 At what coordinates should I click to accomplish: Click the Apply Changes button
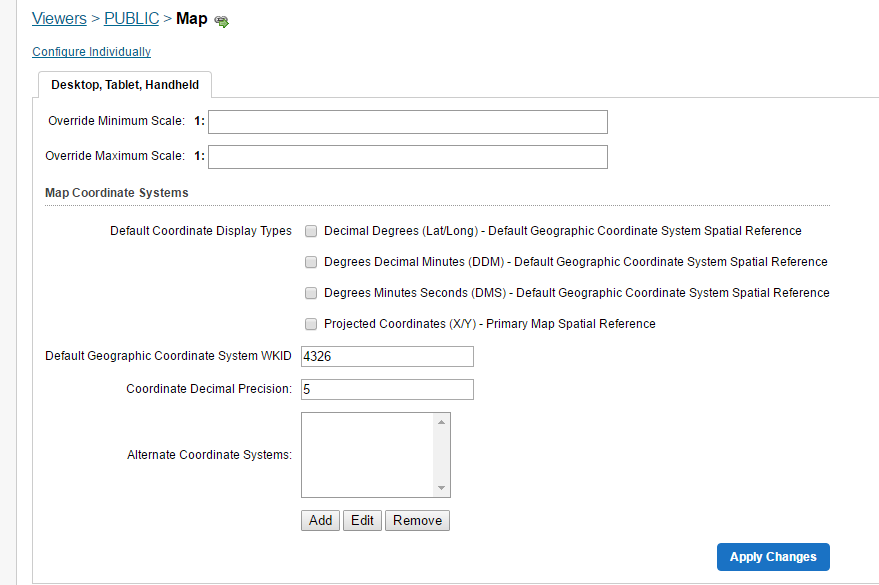(x=773, y=557)
